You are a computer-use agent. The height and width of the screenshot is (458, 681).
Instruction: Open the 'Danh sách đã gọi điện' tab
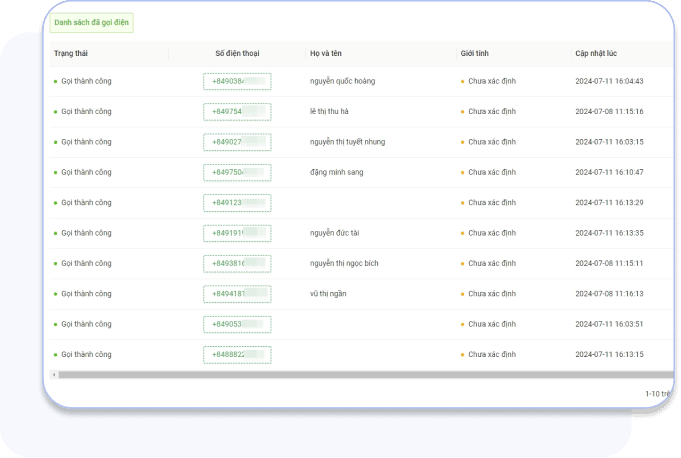pyautogui.click(x=91, y=23)
